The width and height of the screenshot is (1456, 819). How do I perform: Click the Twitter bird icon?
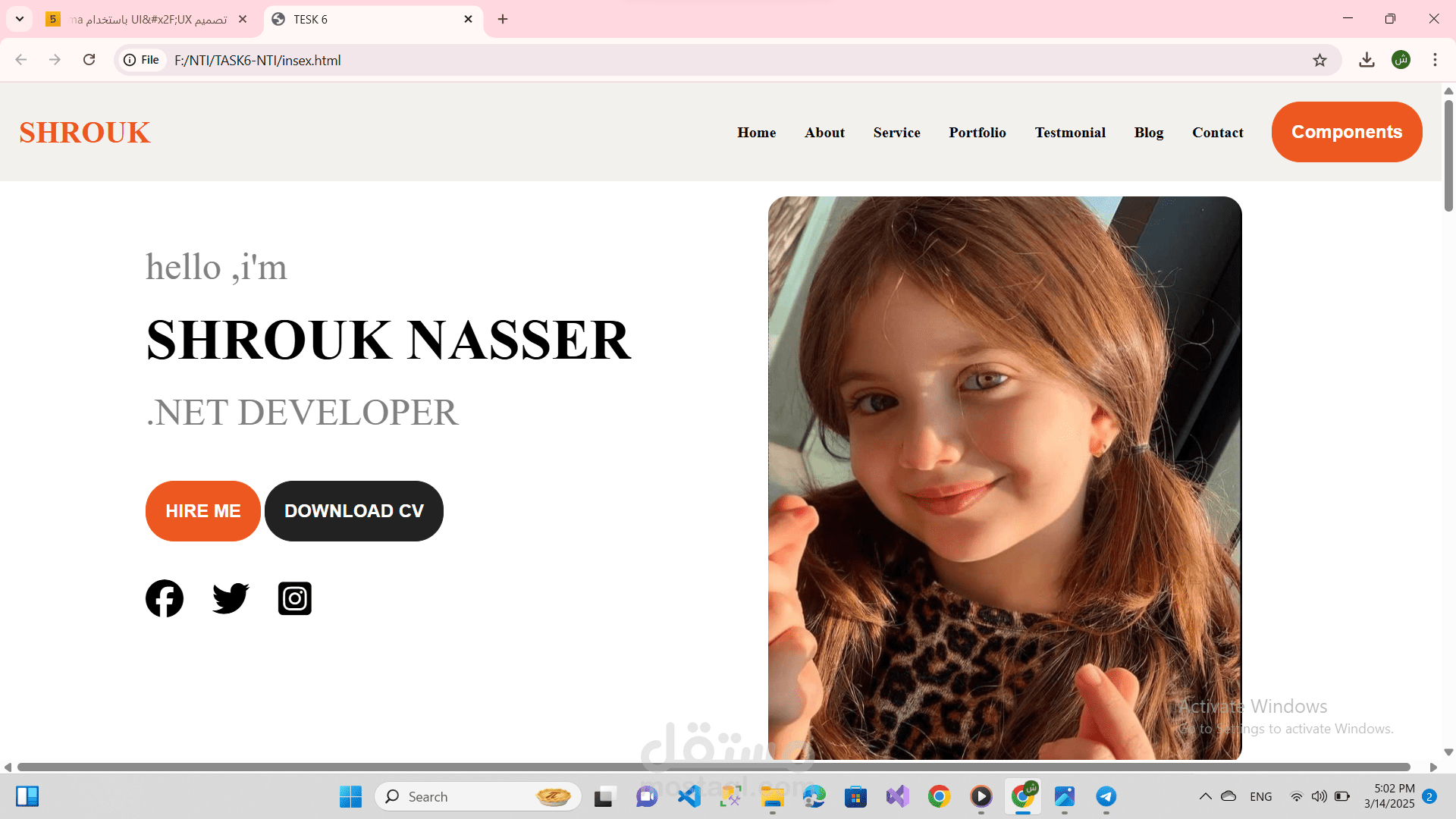coord(230,598)
